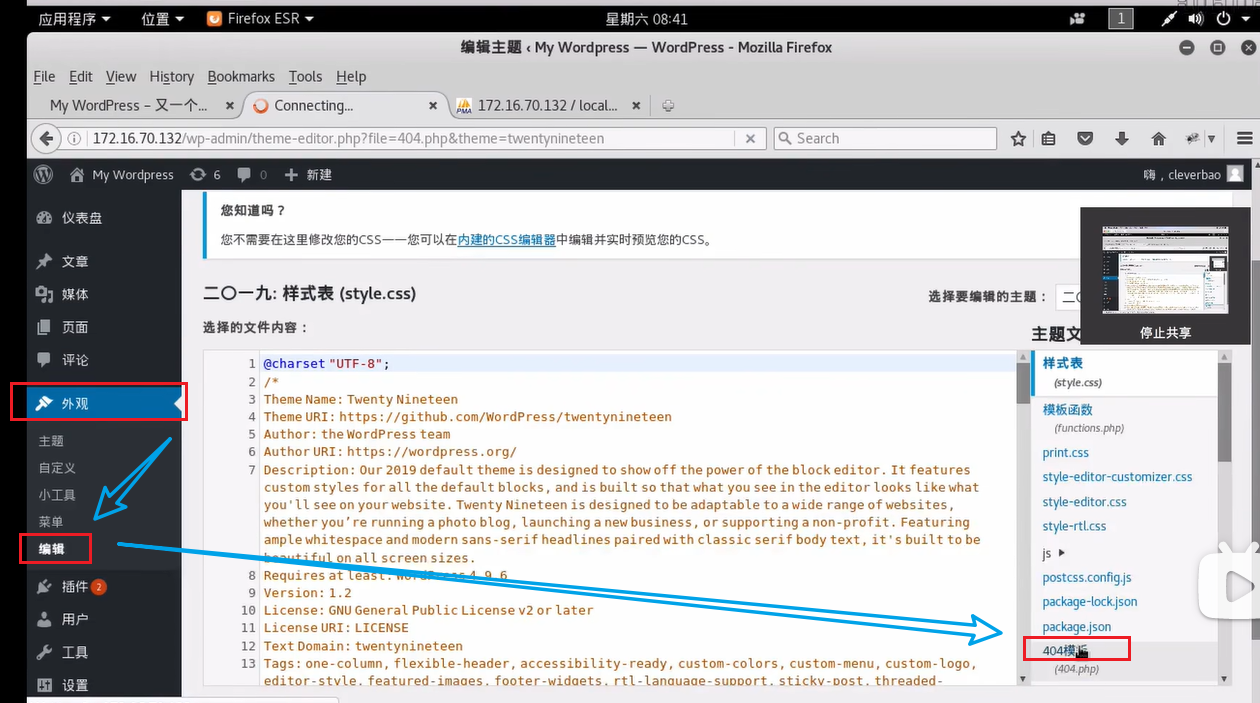This screenshot has height=703, width=1260.
Task: Open extension dropdown arrow in toolbar
Action: tap(1211, 139)
